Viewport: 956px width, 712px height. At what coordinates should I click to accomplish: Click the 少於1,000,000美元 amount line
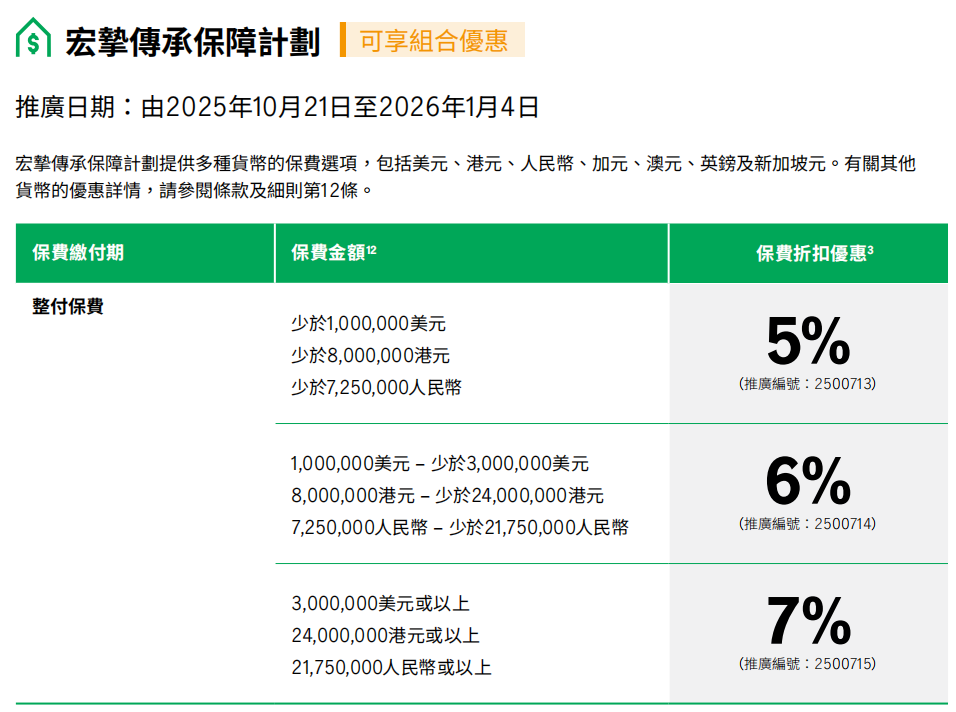tap(368, 324)
